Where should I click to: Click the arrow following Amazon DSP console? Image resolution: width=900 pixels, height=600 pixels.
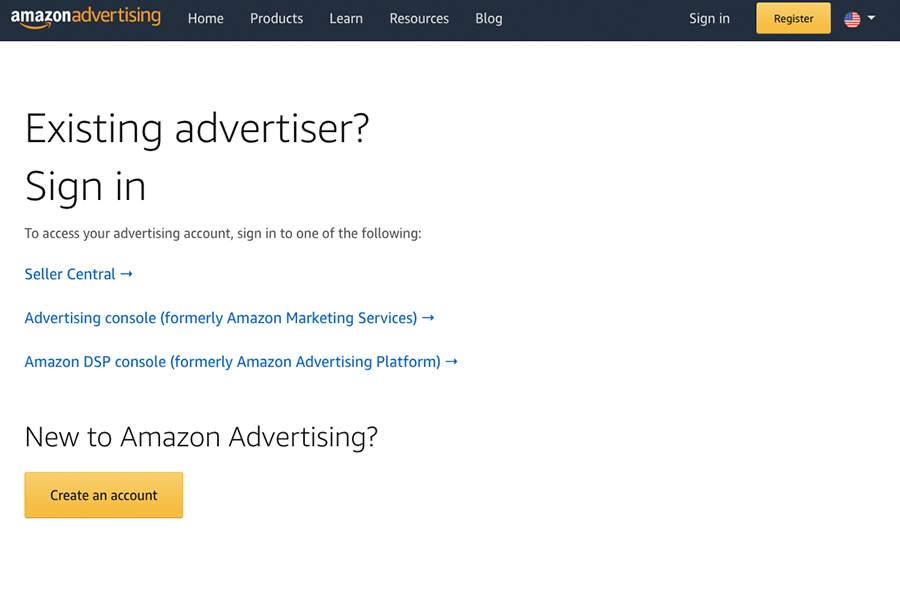[x=452, y=362]
